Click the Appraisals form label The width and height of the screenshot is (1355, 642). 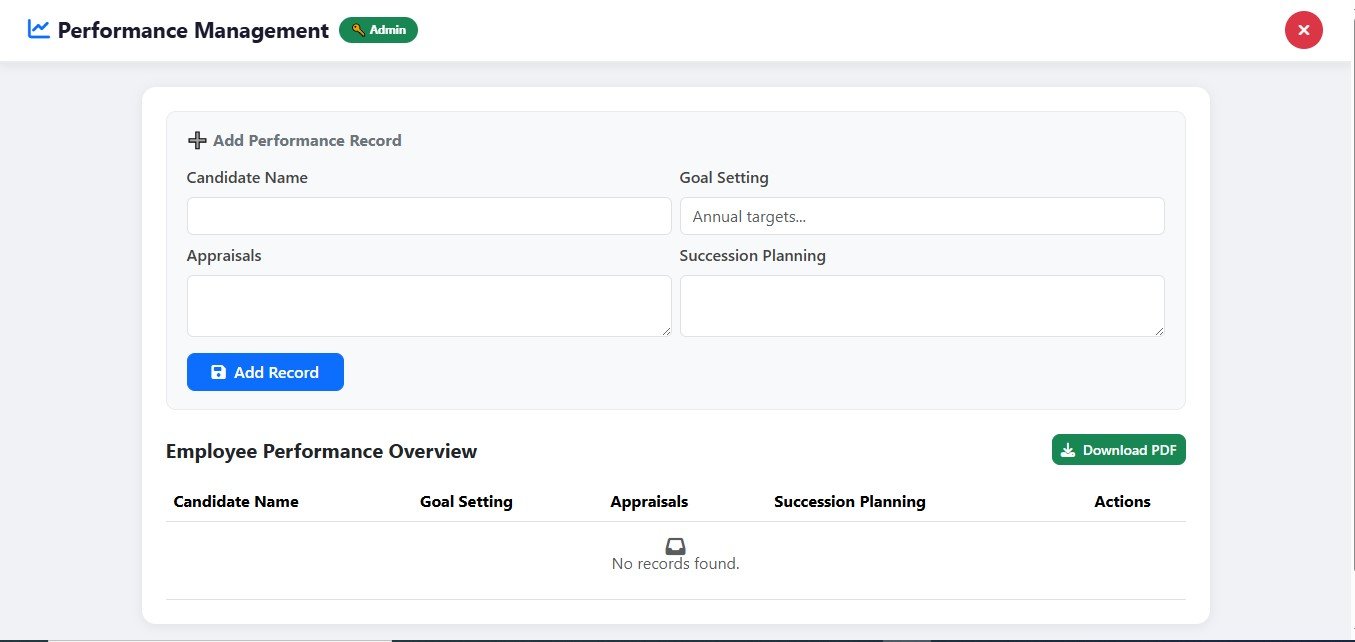click(224, 256)
